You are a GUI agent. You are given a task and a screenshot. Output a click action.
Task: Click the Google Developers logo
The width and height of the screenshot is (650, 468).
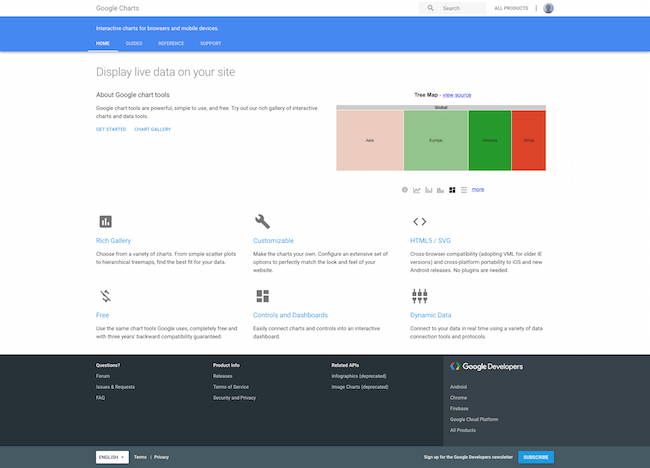click(487, 366)
